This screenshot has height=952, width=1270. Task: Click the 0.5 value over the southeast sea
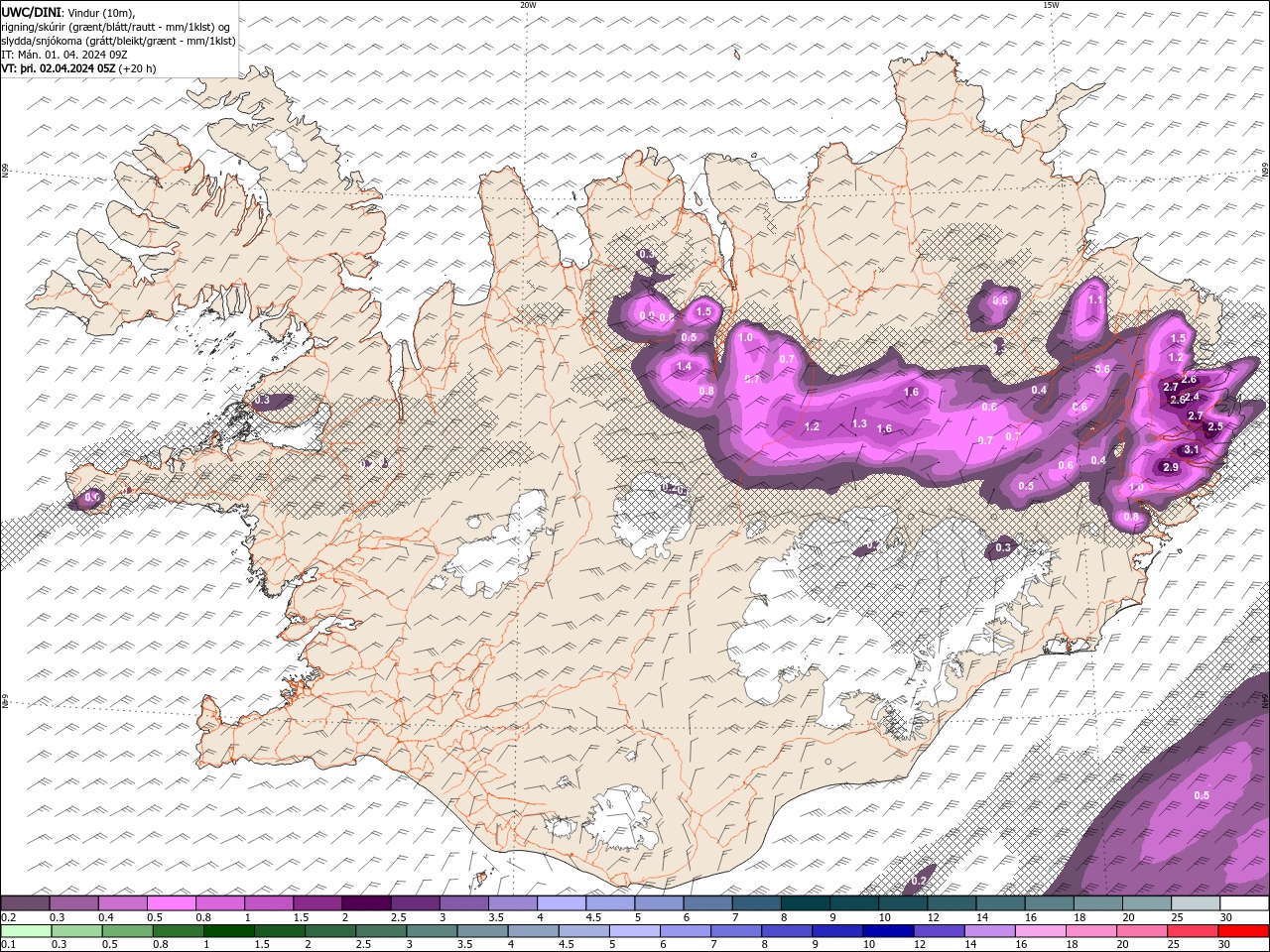pos(1202,795)
